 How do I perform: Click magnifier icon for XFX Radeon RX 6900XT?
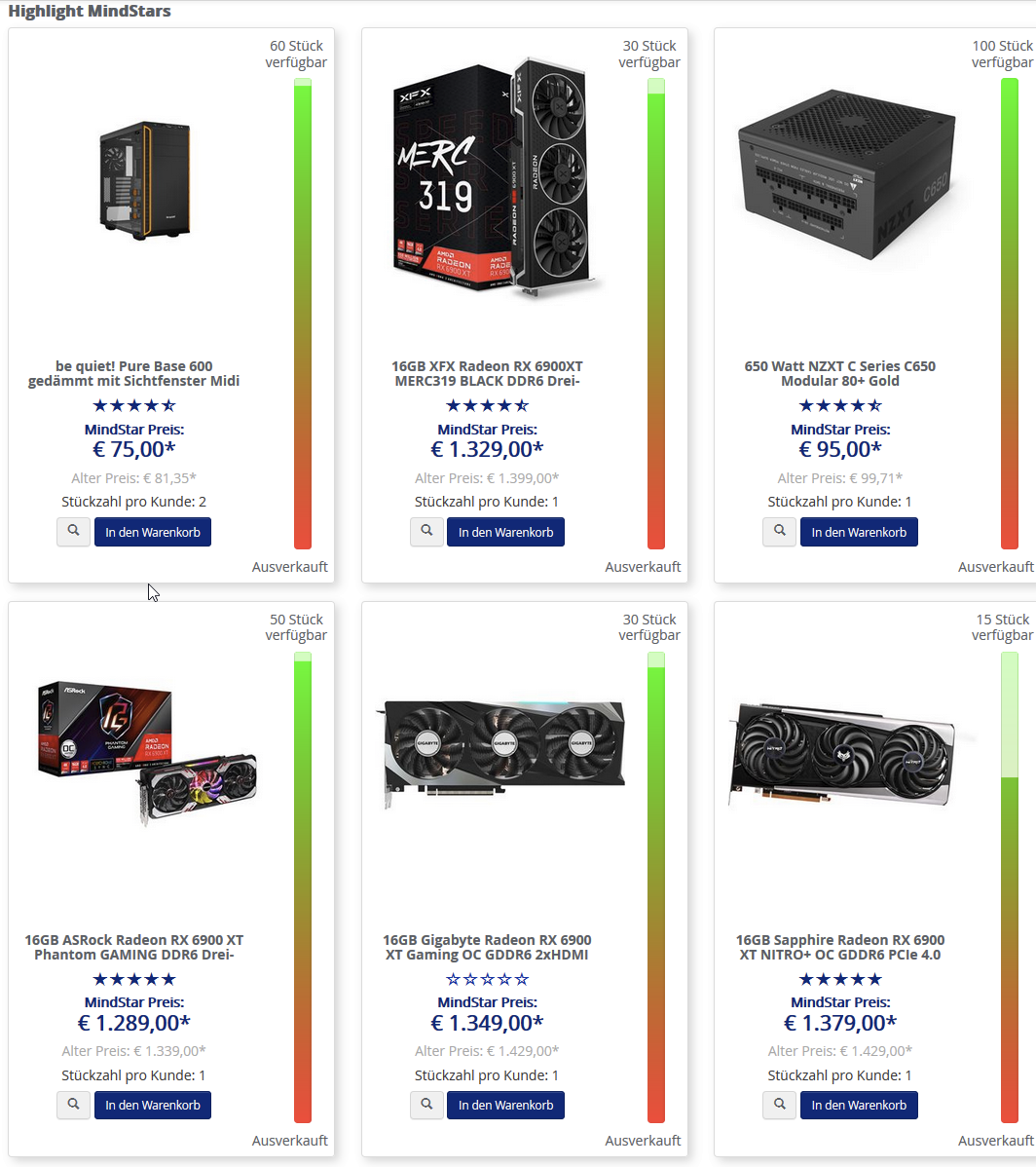pyautogui.click(x=426, y=532)
